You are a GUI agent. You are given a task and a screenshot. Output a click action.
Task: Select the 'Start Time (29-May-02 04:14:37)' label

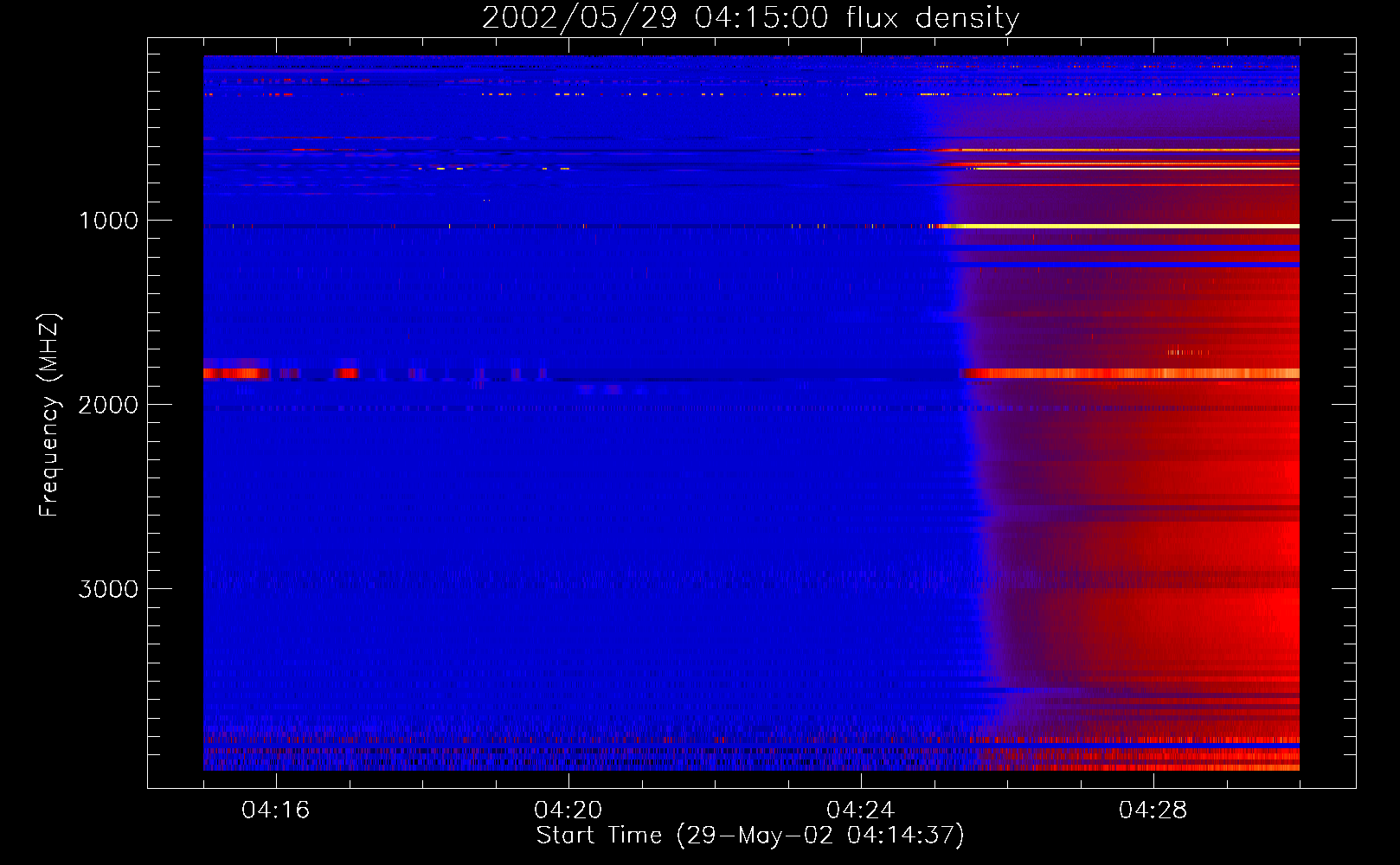tap(750, 836)
